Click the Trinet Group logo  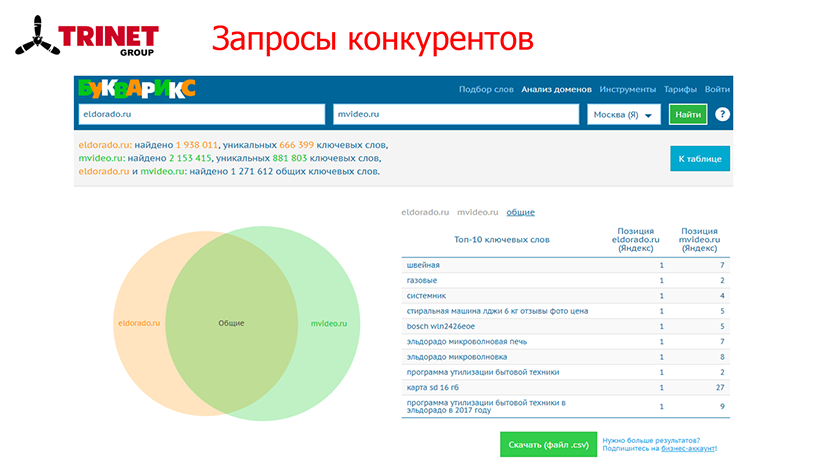pyautogui.click(x=87, y=36)
